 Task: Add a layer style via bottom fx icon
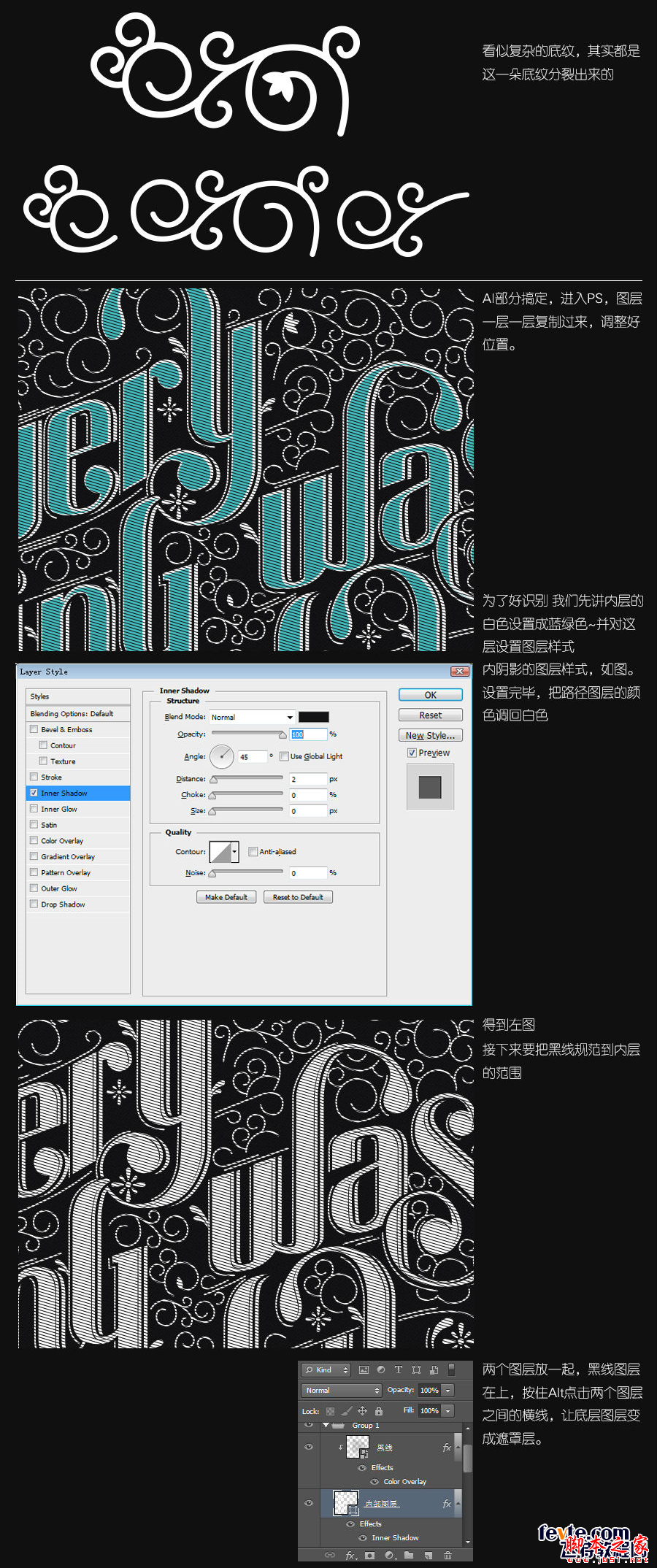point(350,1556)
